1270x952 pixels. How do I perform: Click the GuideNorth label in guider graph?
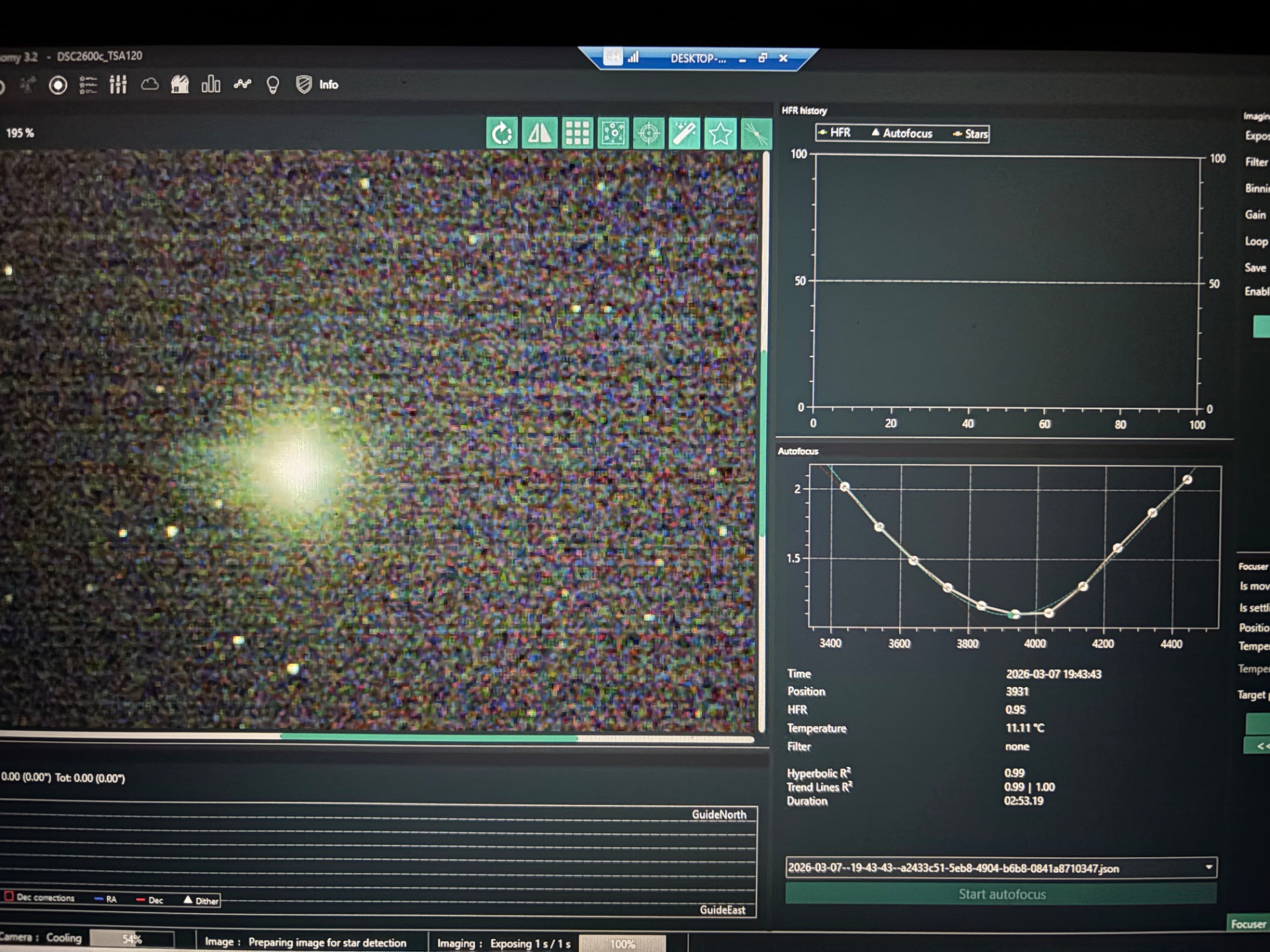[x=719, y=814]
